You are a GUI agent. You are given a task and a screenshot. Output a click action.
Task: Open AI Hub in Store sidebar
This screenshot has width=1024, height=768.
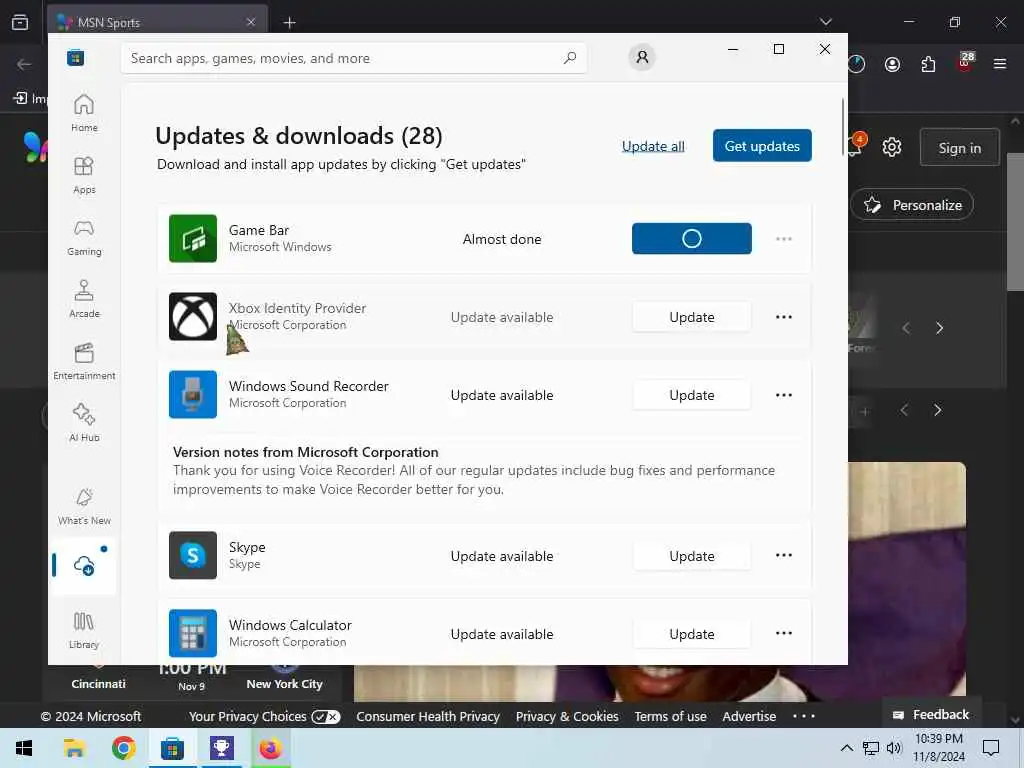pyautogui.click(x=84, y=423)
